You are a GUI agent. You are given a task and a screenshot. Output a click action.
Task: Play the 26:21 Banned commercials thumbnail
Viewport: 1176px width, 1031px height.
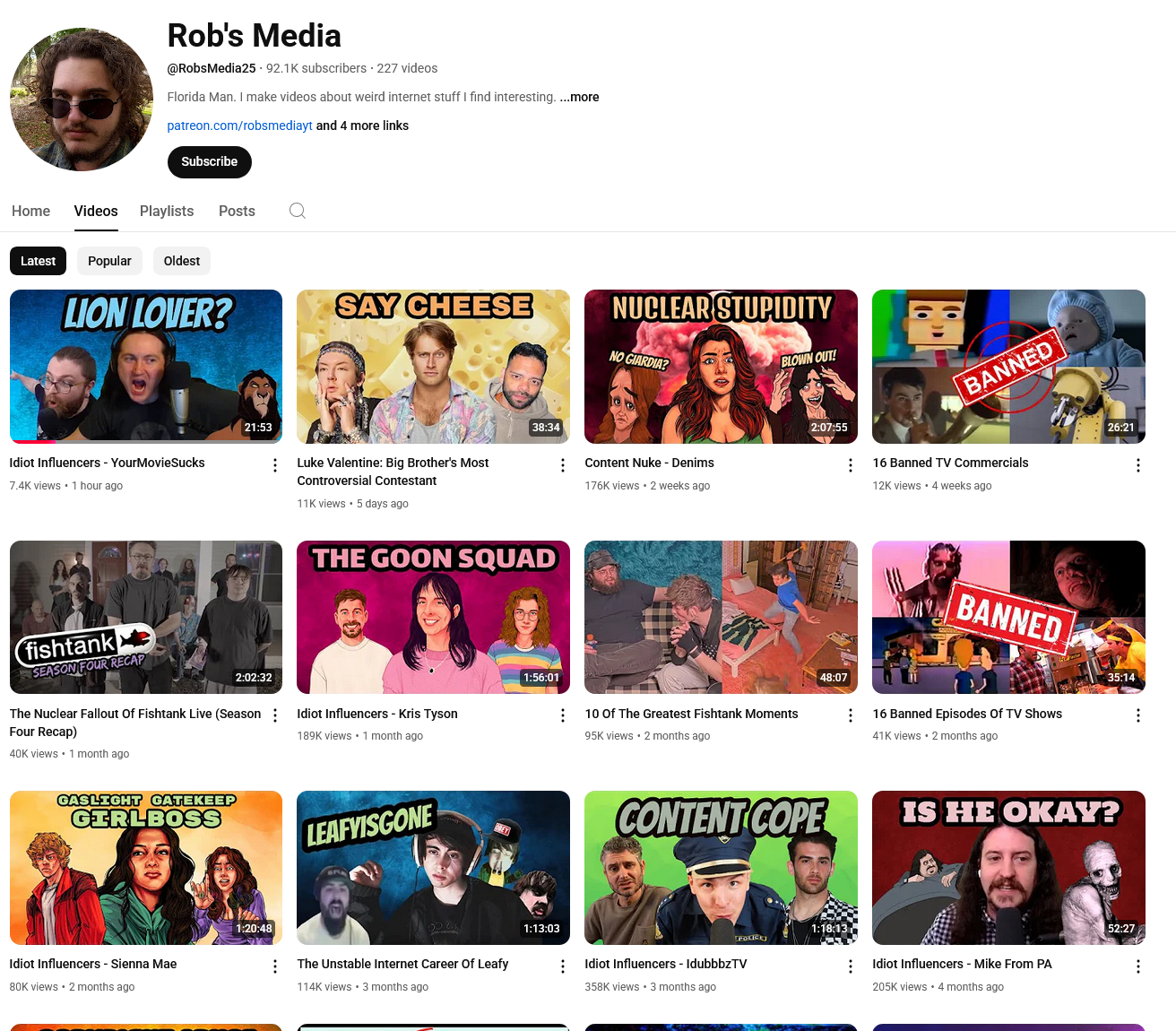(x=1009, y=366)
